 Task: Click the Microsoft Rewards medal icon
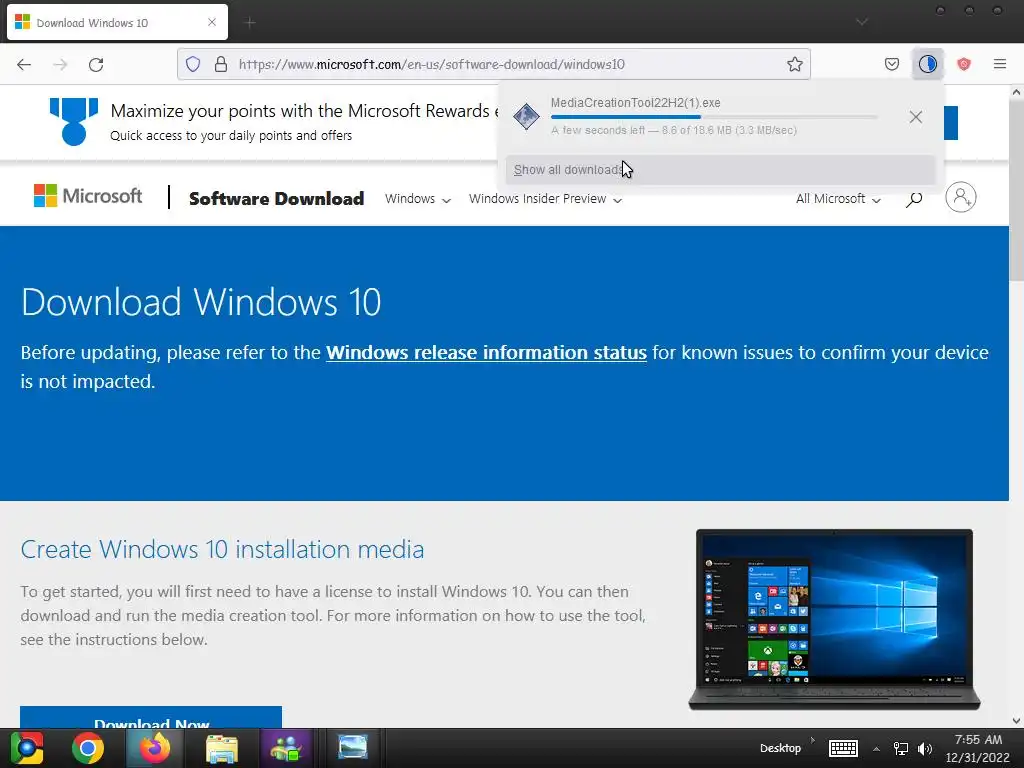coord(74,121)
